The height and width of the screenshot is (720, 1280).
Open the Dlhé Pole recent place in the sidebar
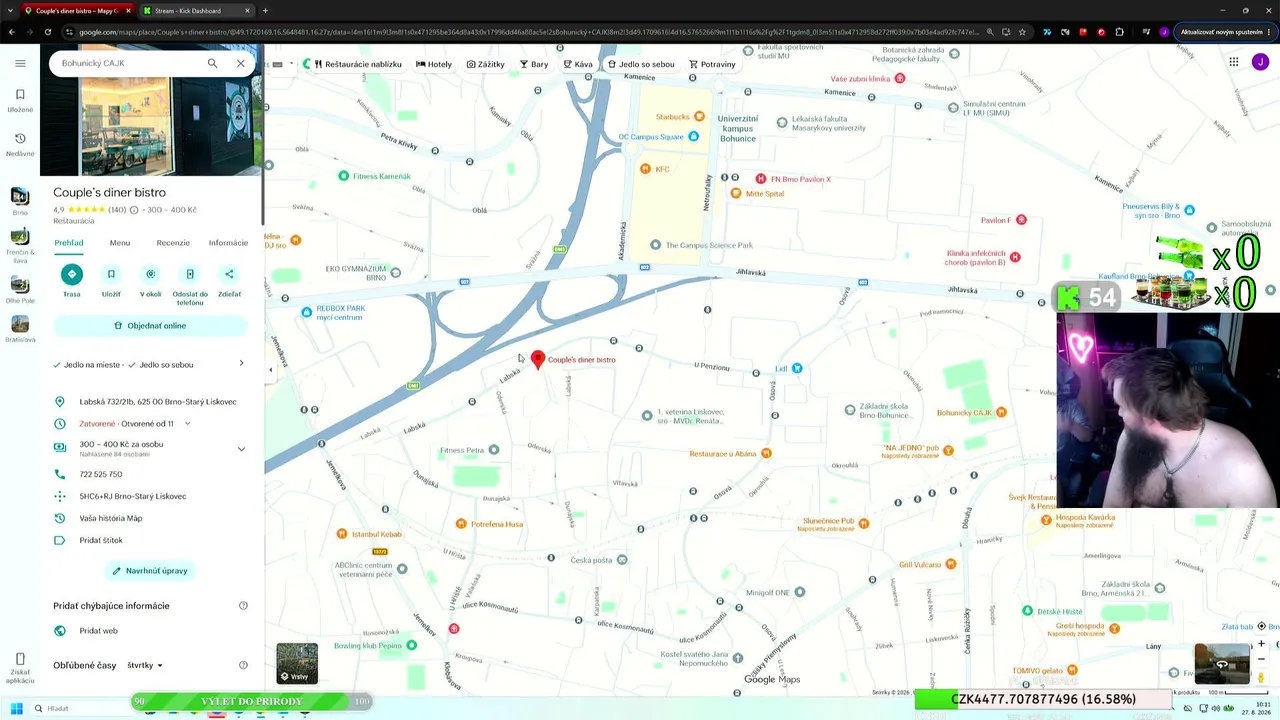click(20, 287)
